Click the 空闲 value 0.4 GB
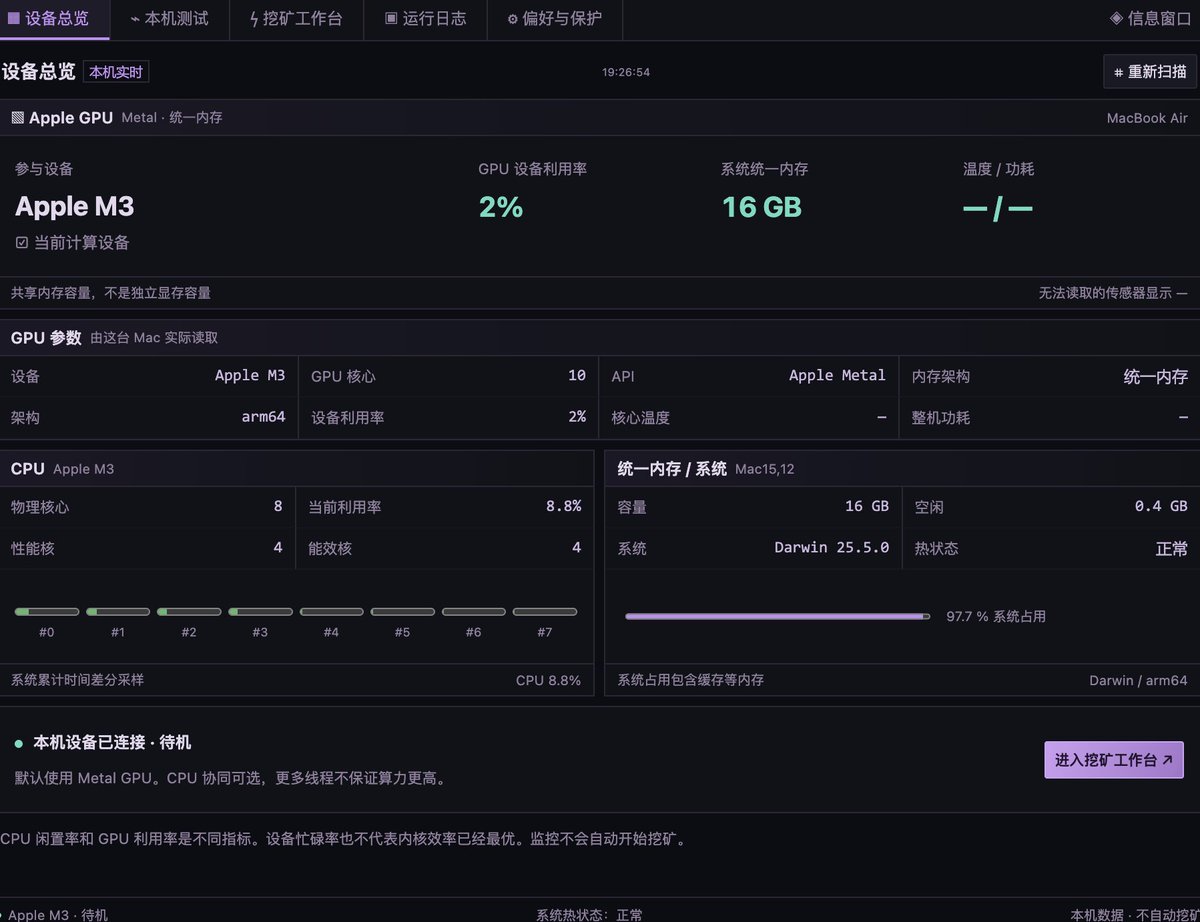Screen dimensions: 1200x922 click(x=1161, y=507)
